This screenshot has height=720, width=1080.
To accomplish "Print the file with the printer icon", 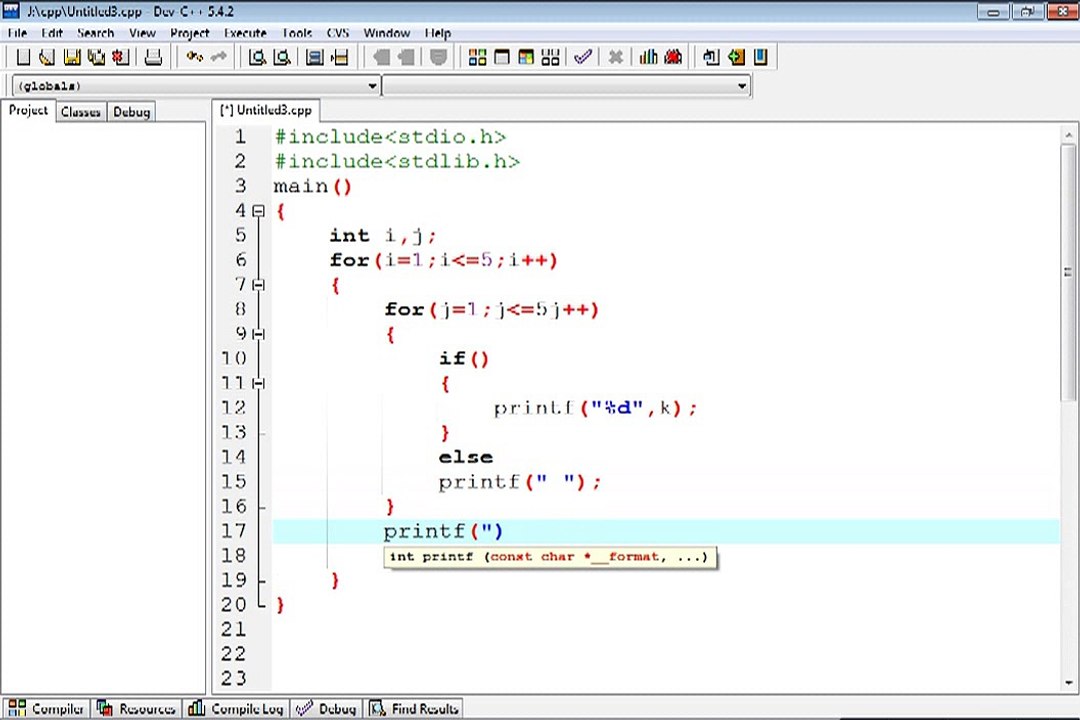I will click(153, 57).
